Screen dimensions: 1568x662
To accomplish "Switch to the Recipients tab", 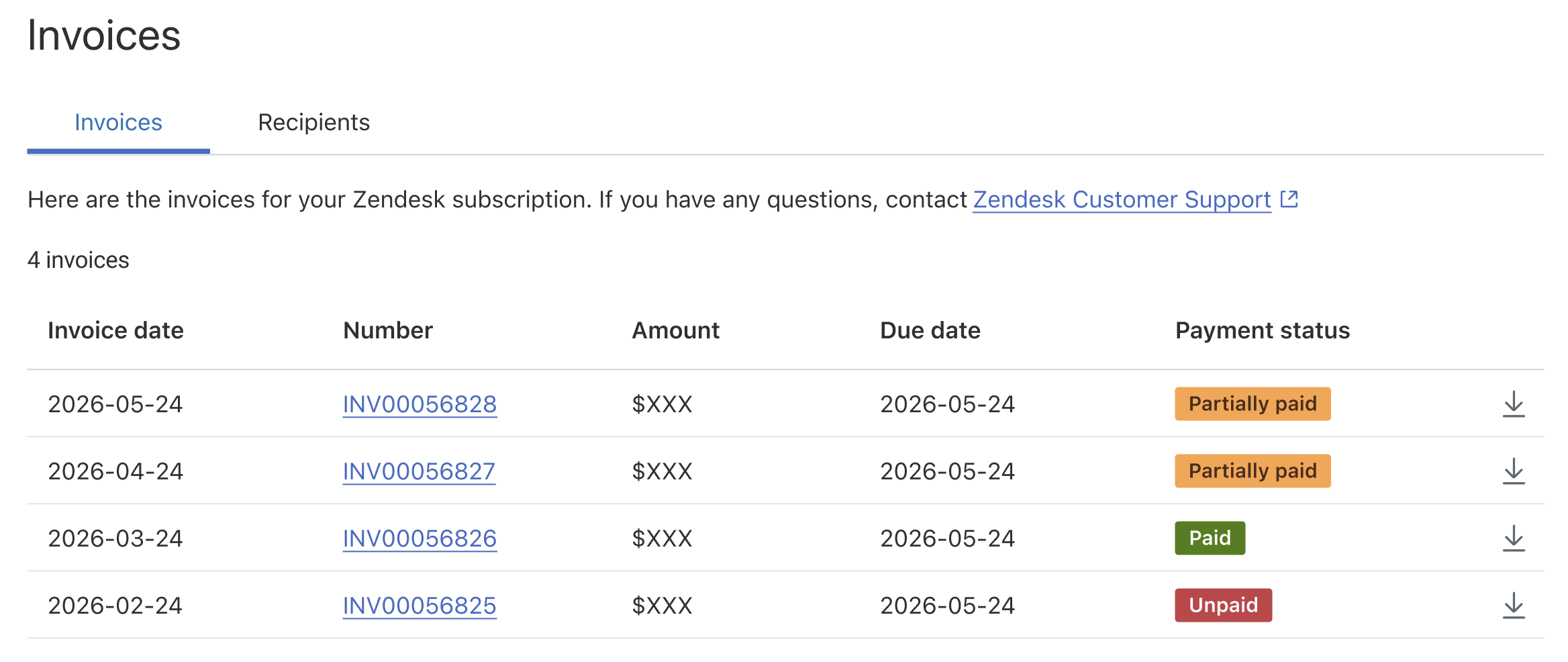I will [x=313, y=122].
